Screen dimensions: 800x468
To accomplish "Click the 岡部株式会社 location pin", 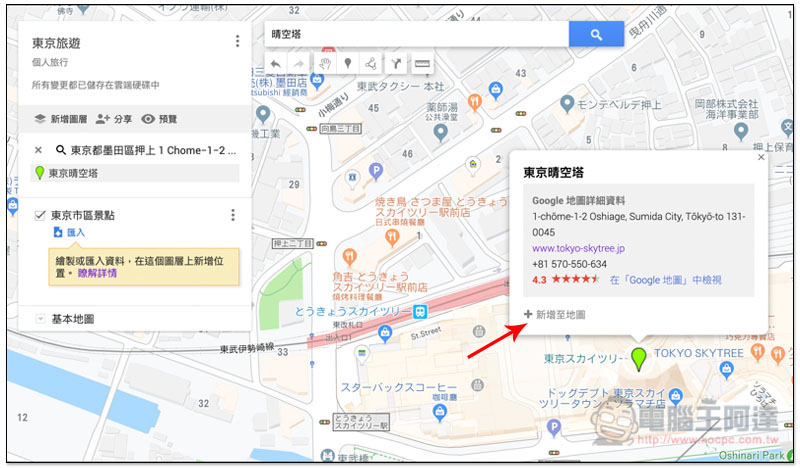I will click(x=740, y=132).
